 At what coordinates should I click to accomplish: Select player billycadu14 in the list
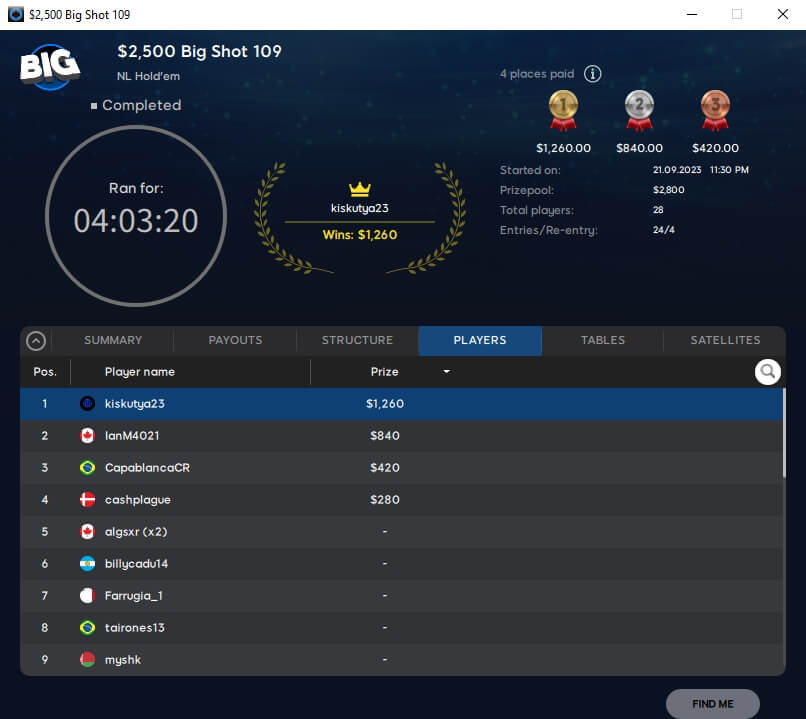[401, 564]
